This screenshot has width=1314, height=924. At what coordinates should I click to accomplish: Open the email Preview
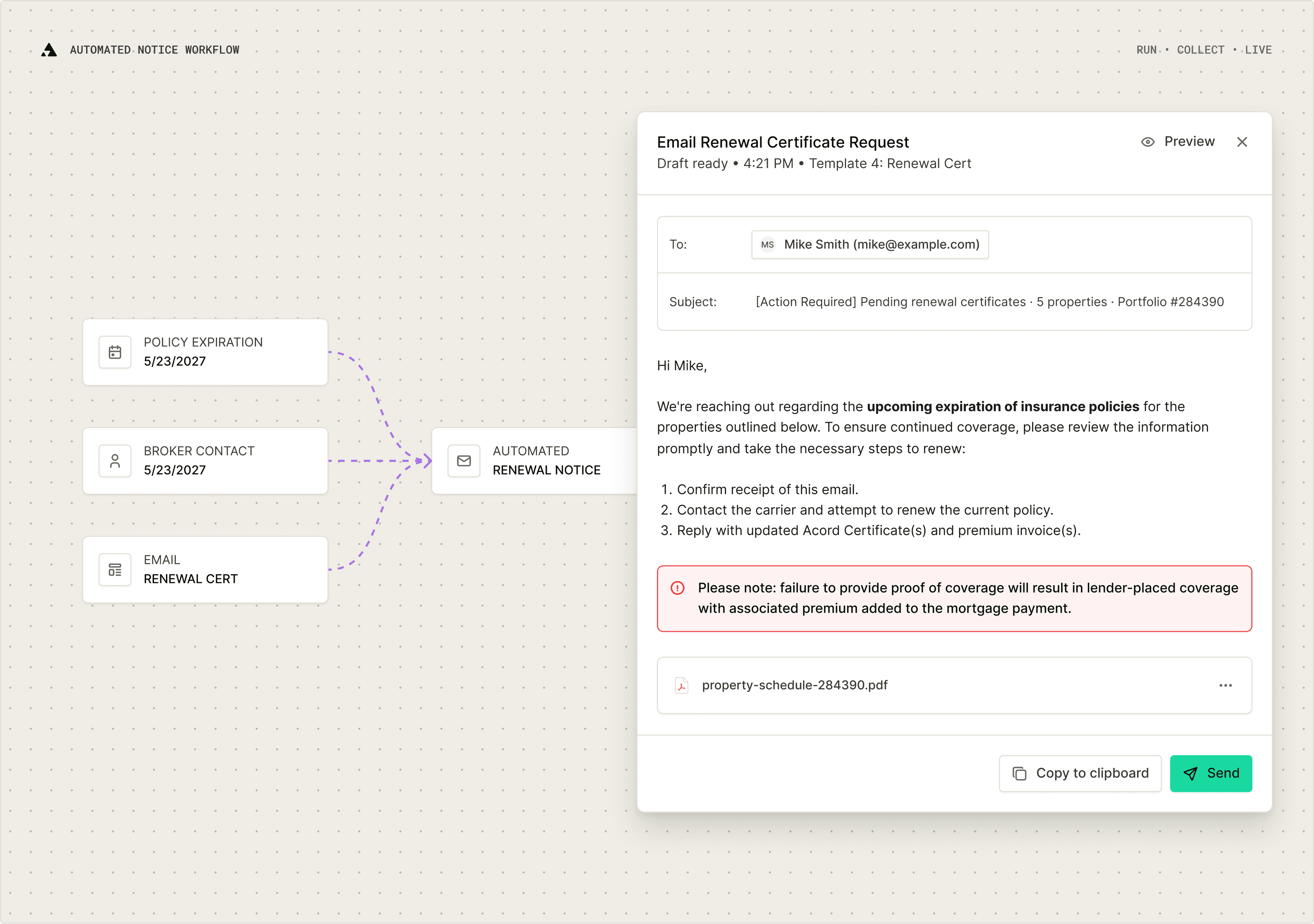pos(1178,142)
